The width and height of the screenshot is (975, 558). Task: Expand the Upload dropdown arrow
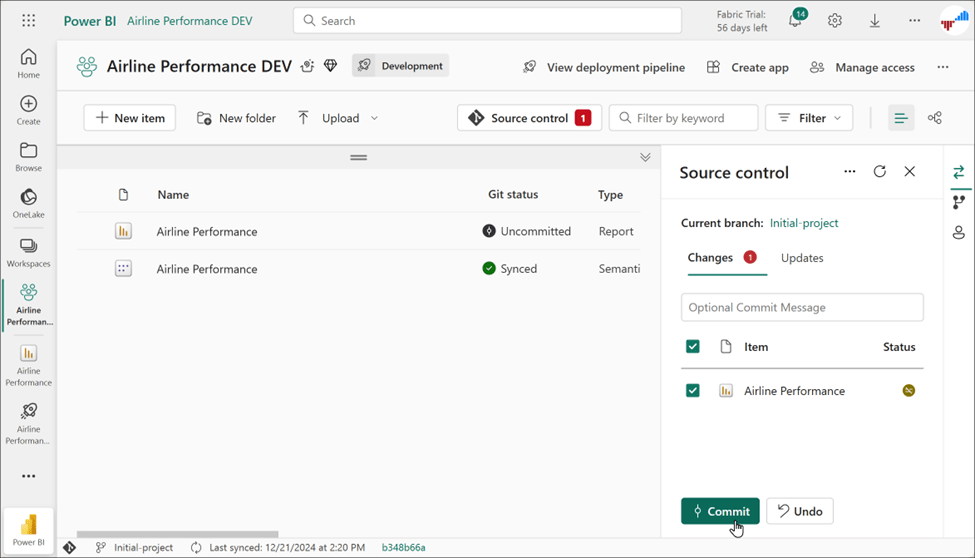tap(374, 118)
